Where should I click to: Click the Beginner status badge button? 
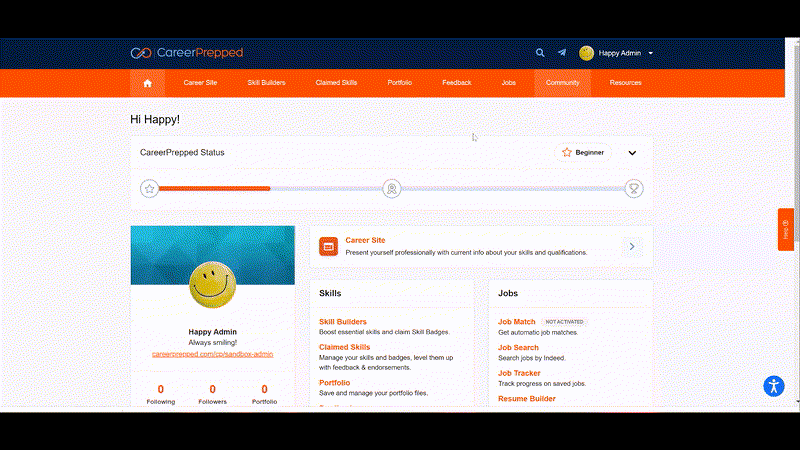583,153
